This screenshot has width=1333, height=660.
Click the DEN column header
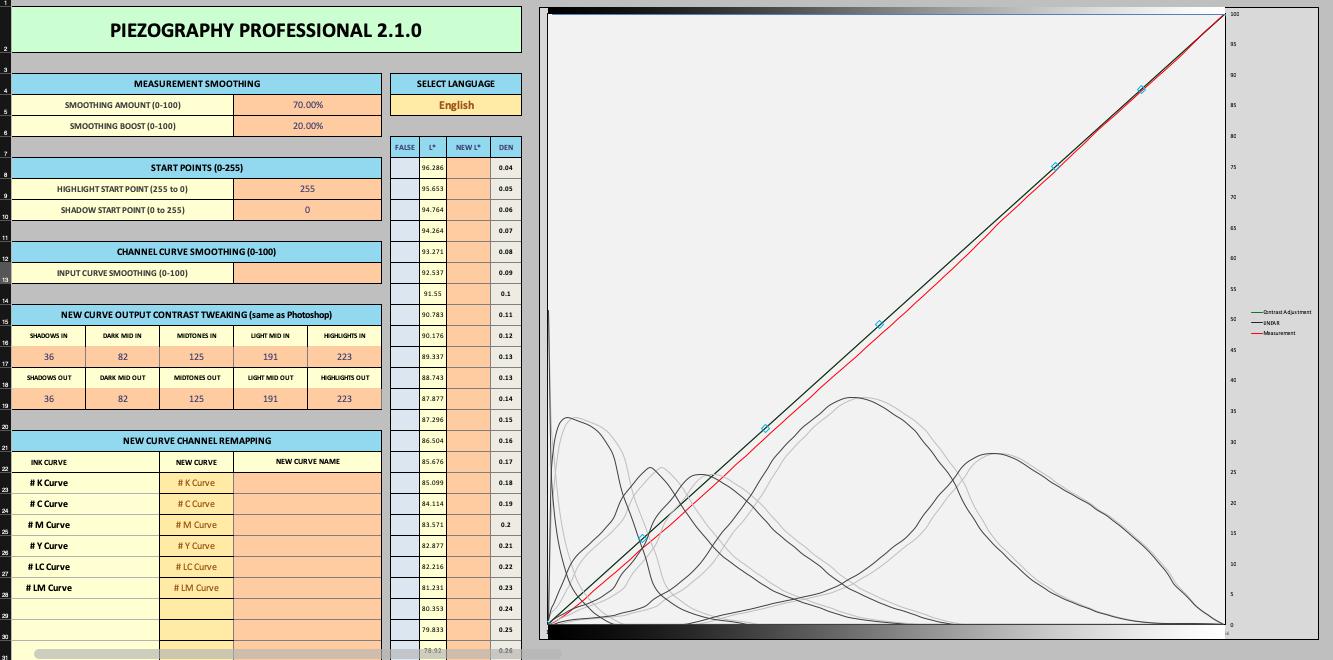tap(506, 147)
